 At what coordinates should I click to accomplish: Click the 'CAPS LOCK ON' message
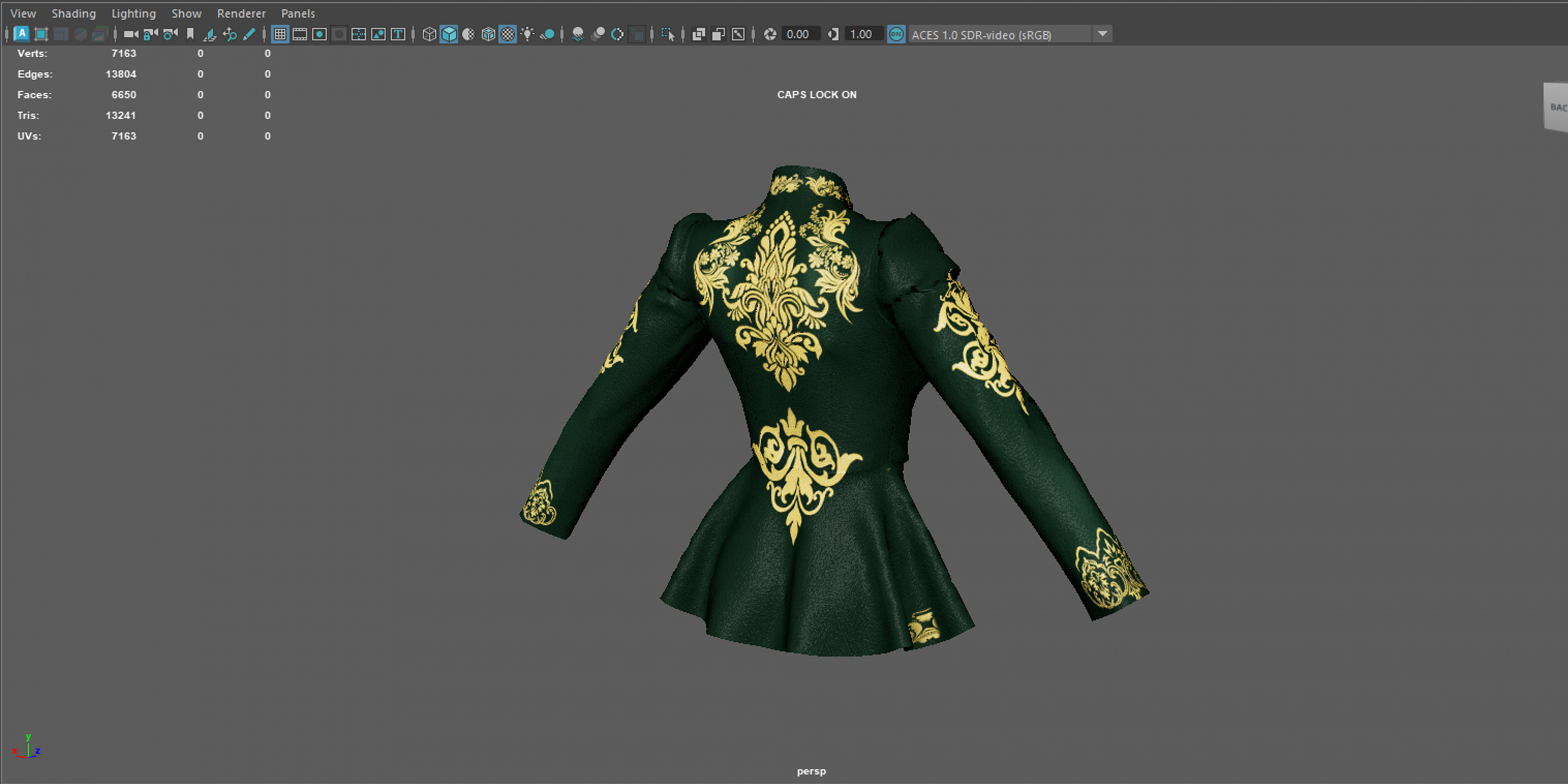tap(817, 94)
